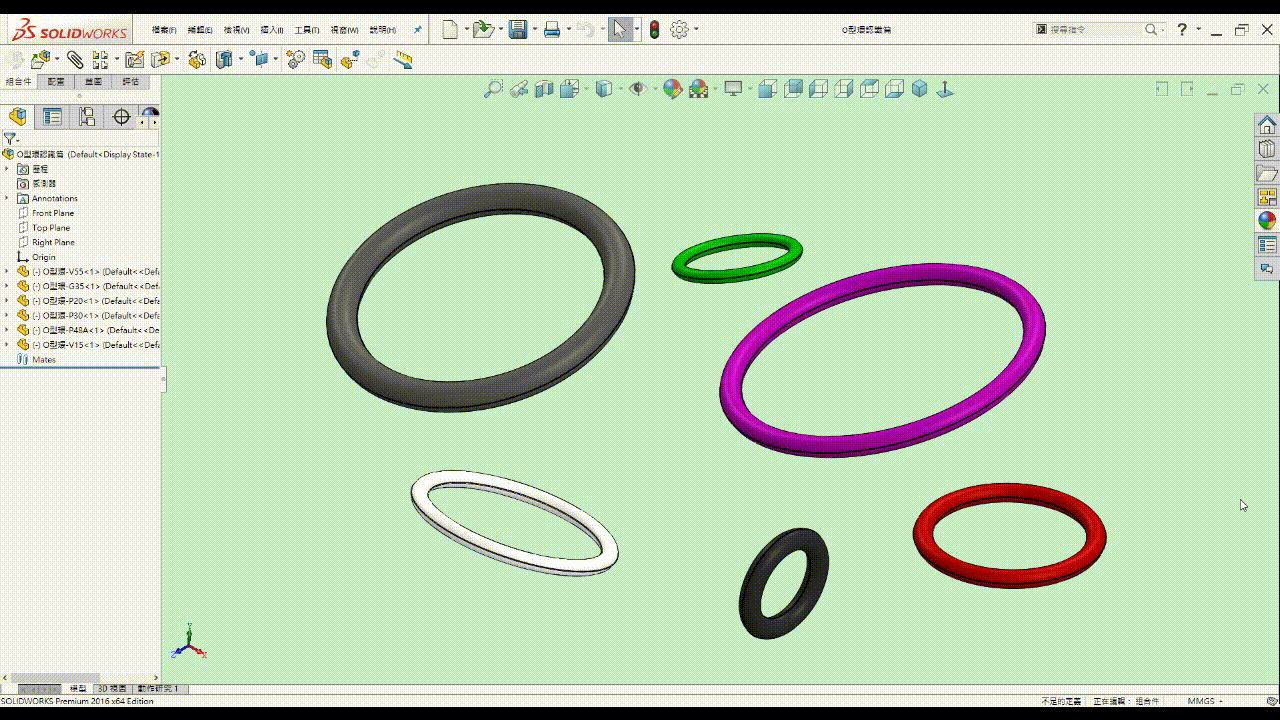Switch to the 評估 tab

pos(131,82)
